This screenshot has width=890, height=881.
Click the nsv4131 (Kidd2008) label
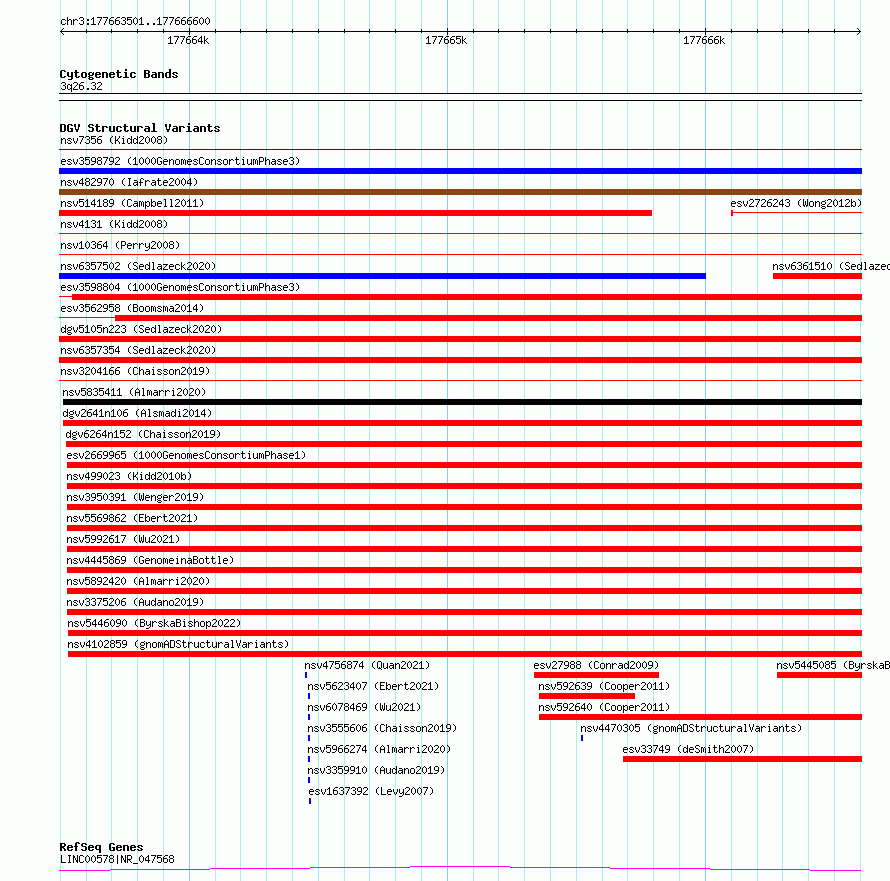click(x=114, y=224)
